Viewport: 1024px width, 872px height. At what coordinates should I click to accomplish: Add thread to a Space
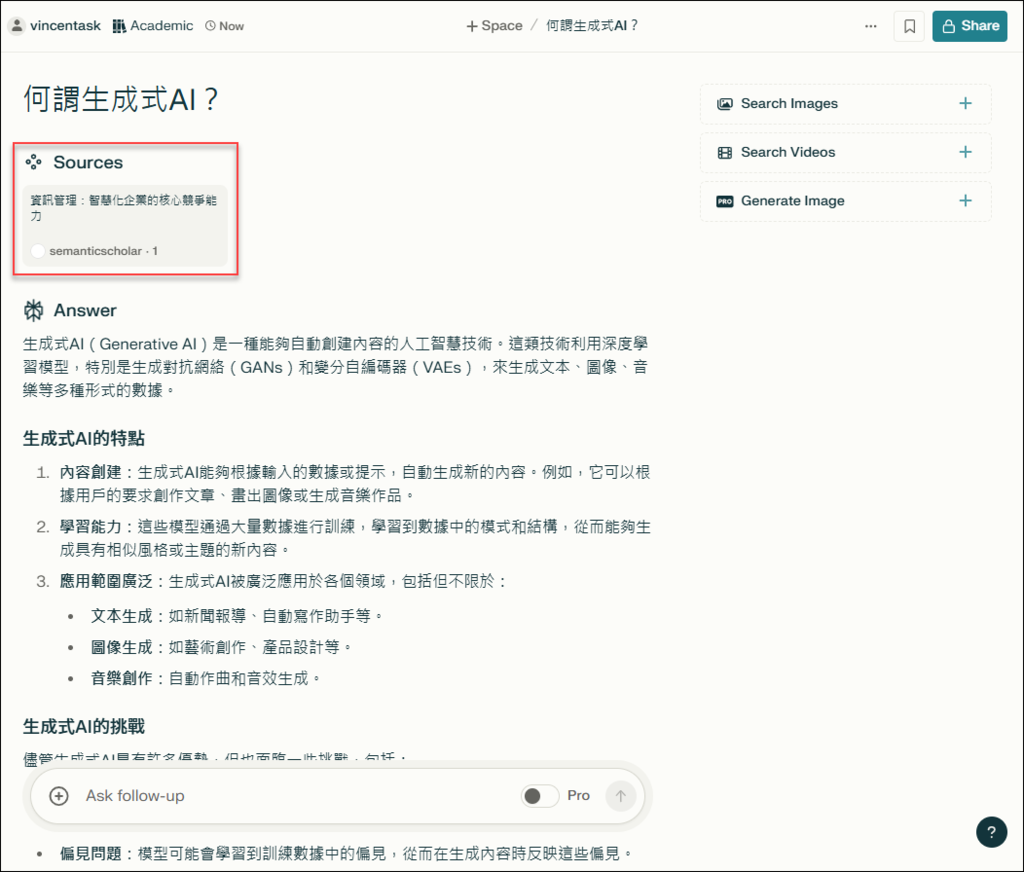coord(494,26)
